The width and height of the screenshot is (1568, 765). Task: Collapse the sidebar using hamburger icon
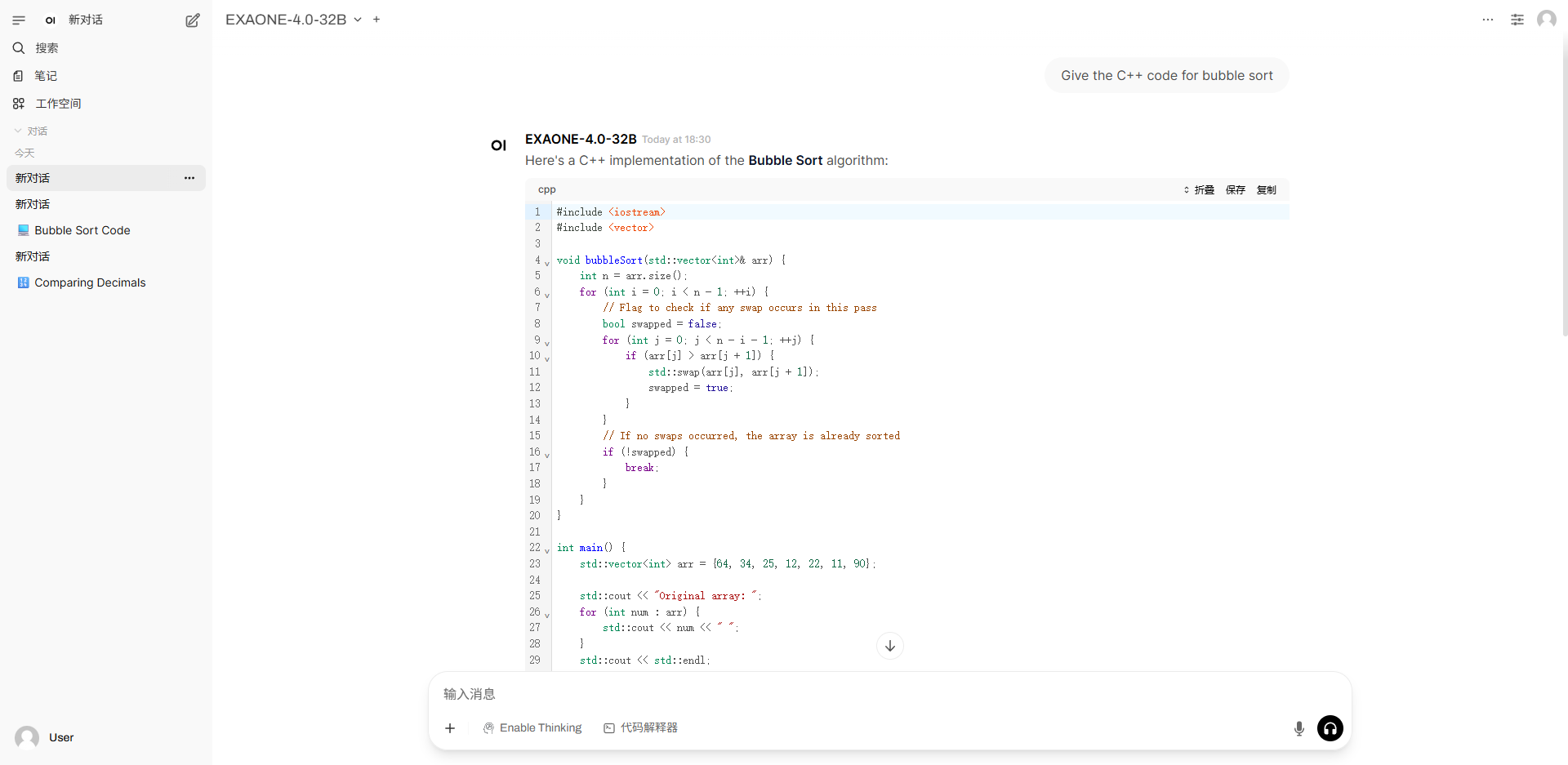tap(19, 20)
